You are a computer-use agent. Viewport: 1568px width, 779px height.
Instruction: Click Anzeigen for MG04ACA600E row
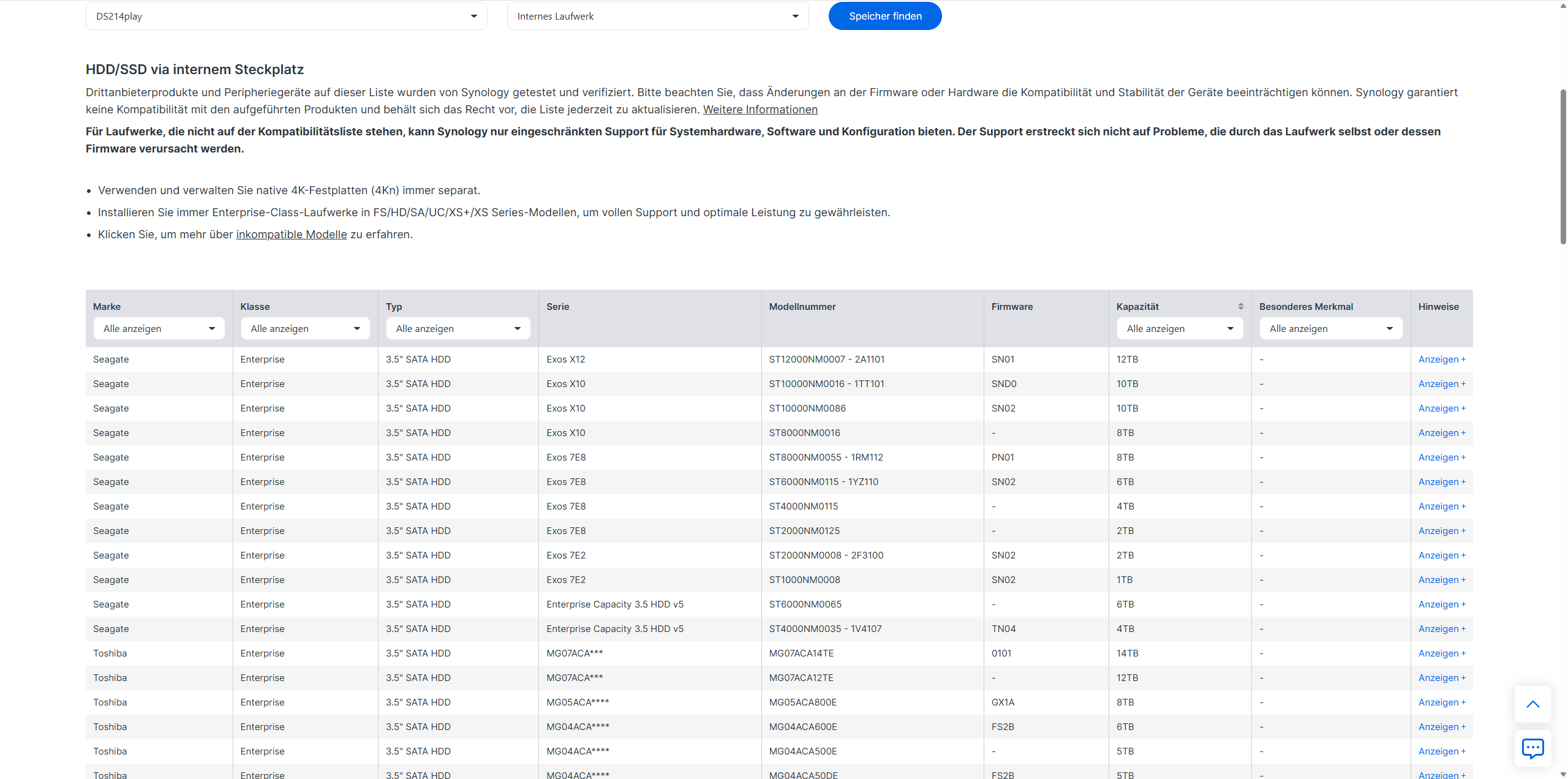1441,727
